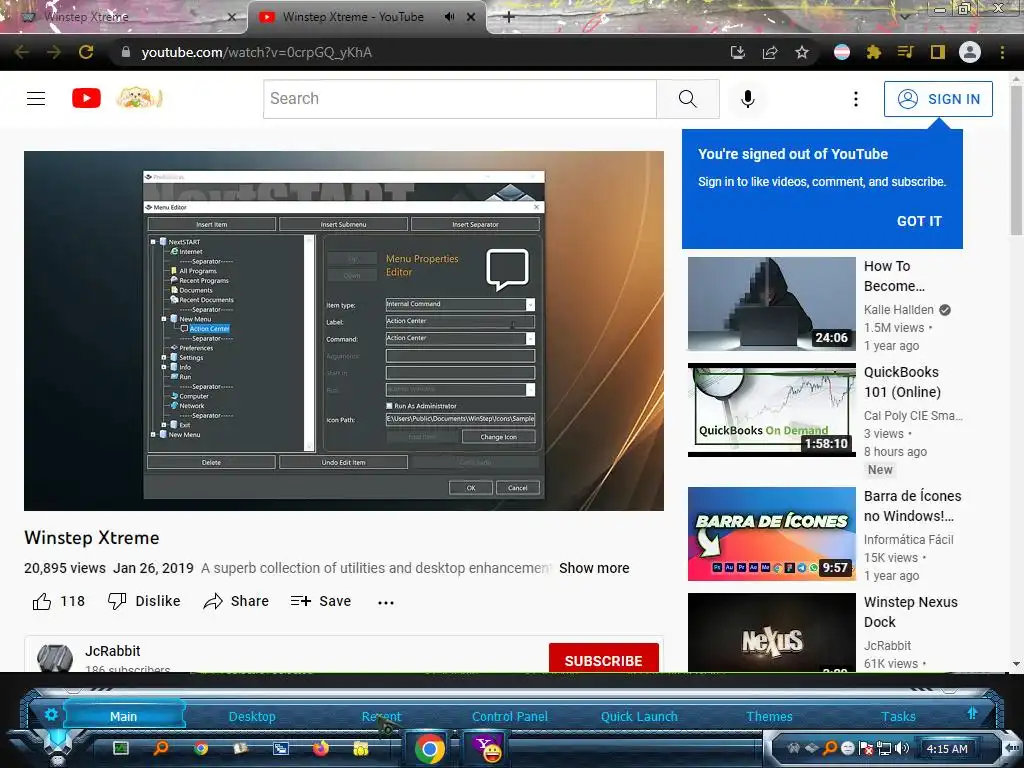Mute the Winstep Xtreme - YouTube tab audio
The height and width of the screenshot is (768, 1024).
tap(449, 17)
